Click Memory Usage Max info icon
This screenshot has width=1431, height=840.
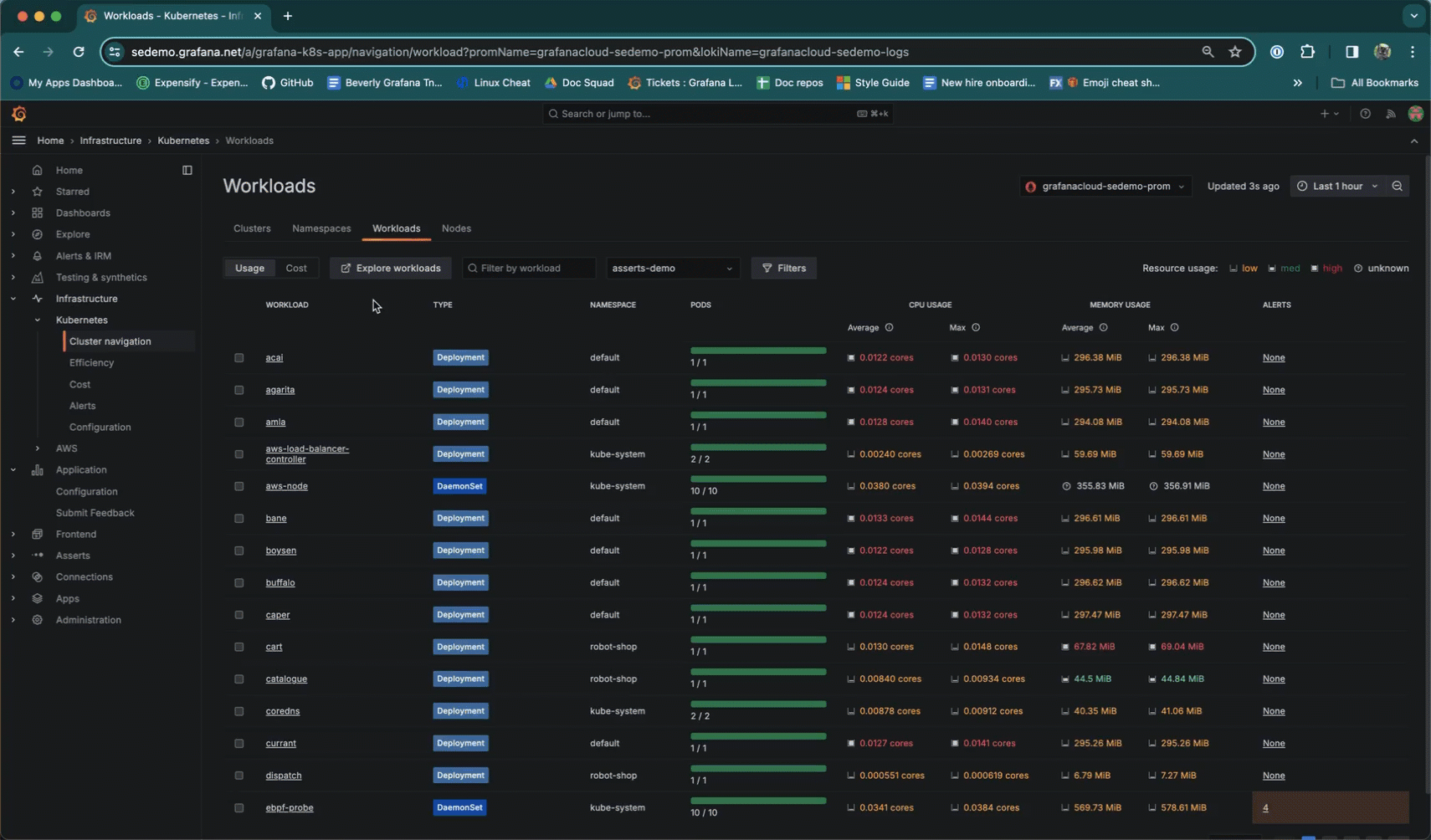pyautogui.click(x=1174, y=328)
